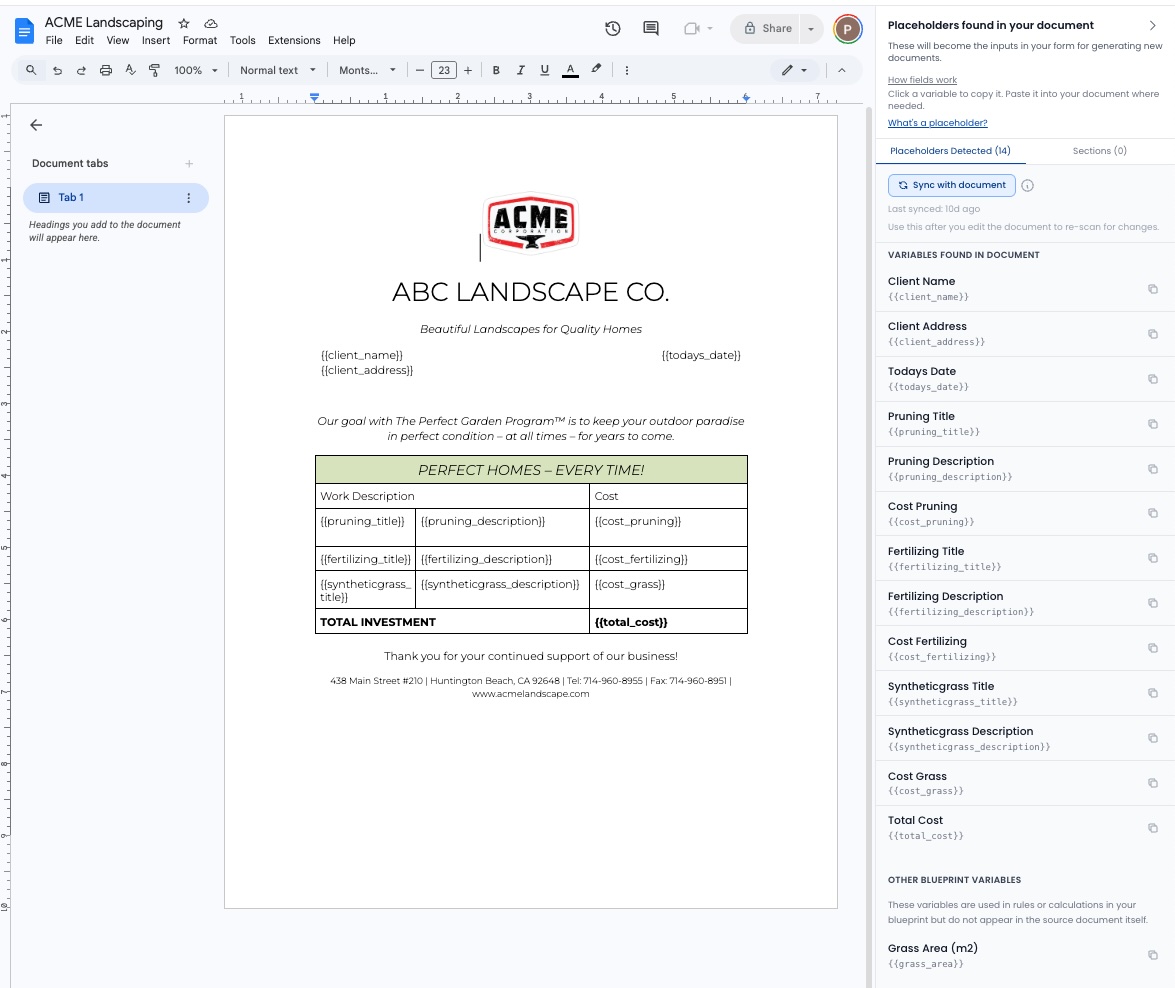Increase the font size

click(x=468, y=70)
